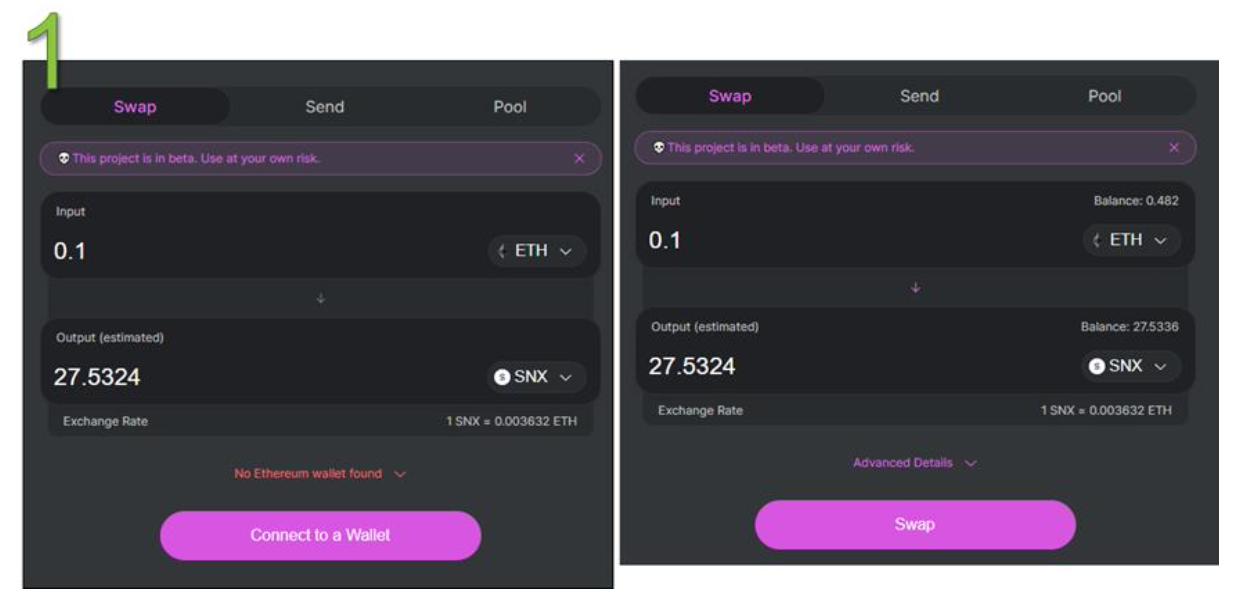Click the Exchange Rate row in right panel
1248x600 pixels.
click(914, 411)
